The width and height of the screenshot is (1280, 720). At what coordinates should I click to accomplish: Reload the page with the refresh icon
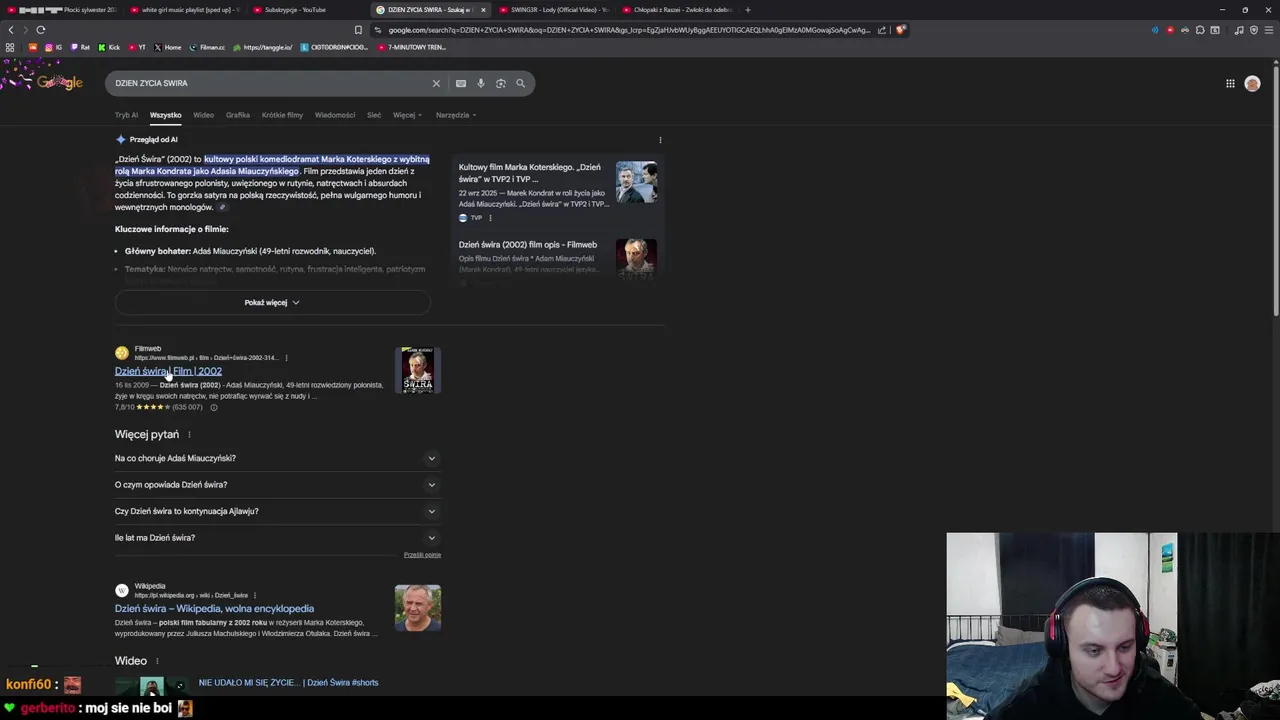tap(40, 30)
